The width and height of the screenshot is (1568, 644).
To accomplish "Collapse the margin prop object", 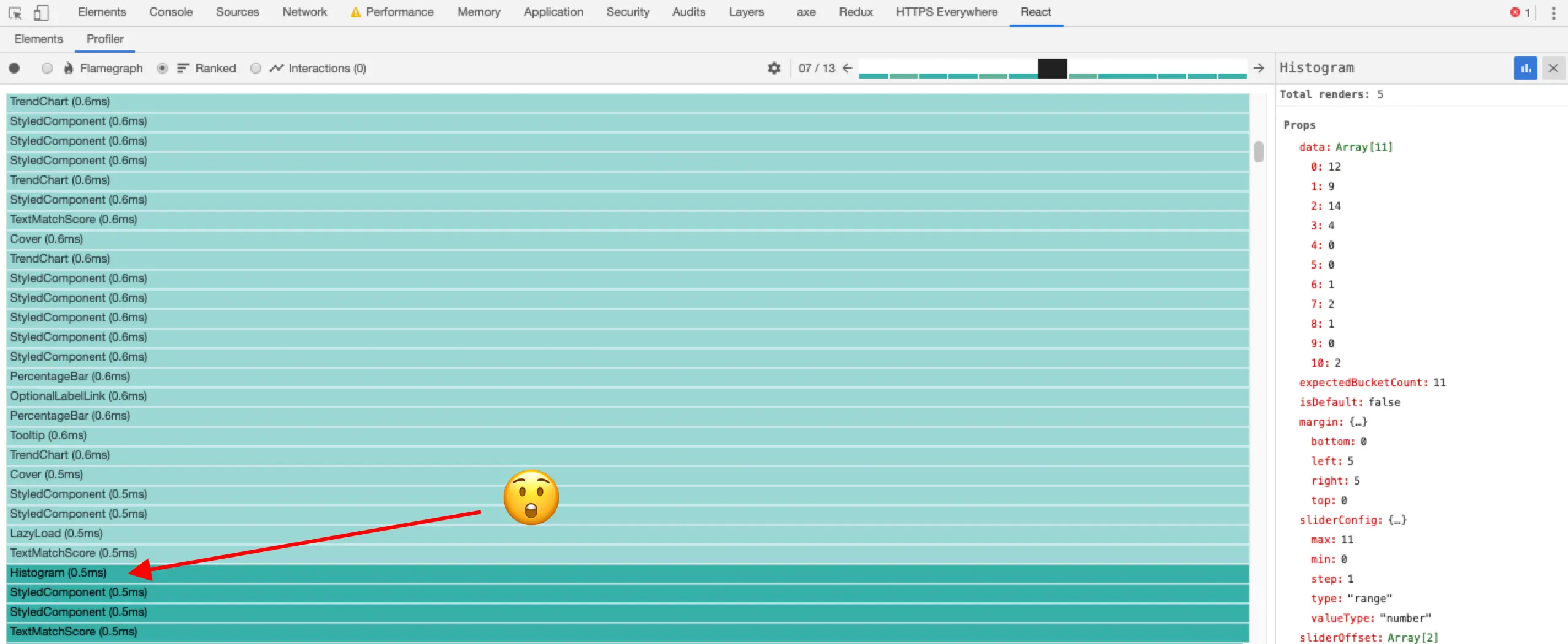I will pos(1332,422).
